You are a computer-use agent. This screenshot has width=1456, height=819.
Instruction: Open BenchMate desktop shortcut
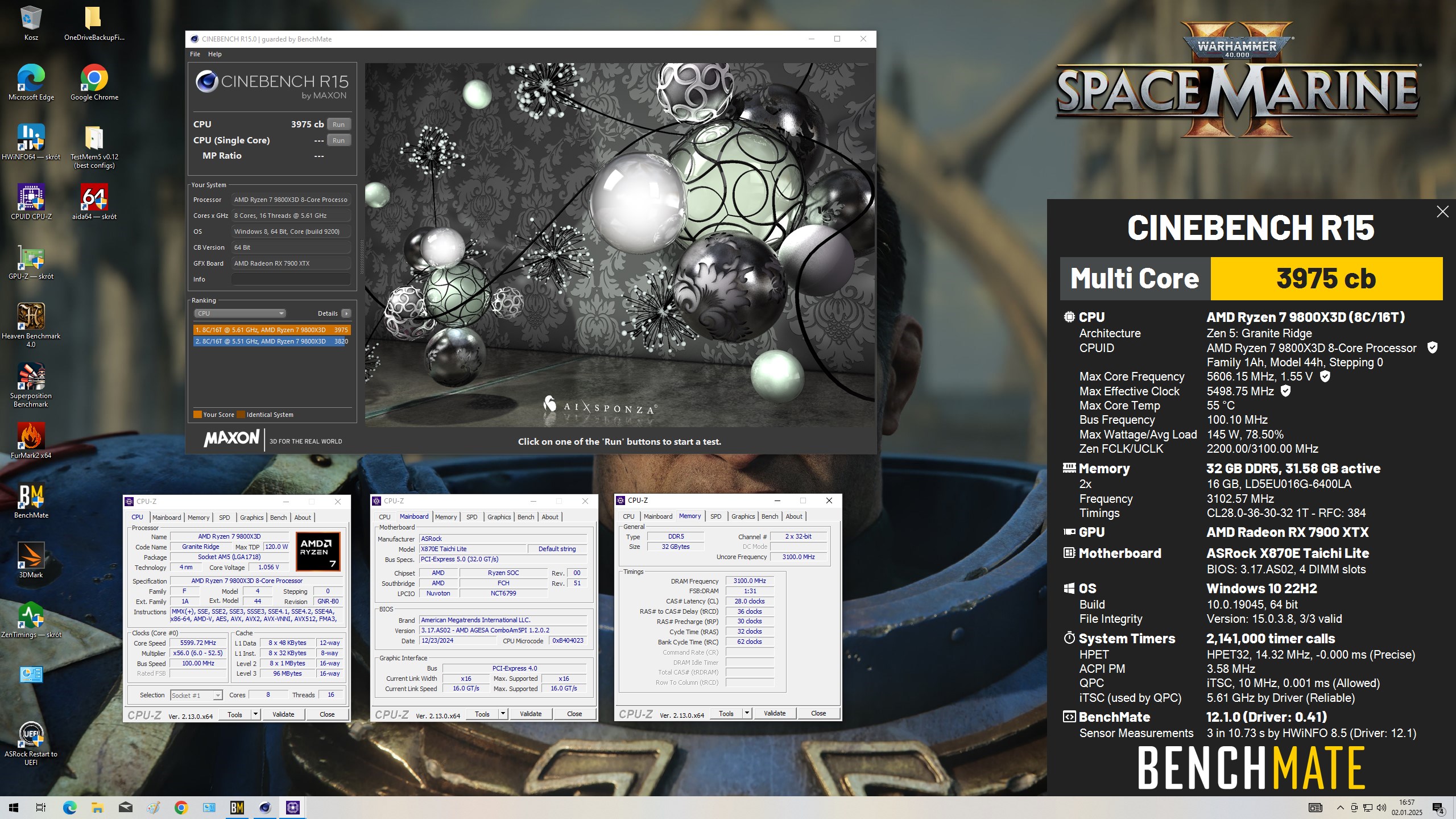point(31,500)
